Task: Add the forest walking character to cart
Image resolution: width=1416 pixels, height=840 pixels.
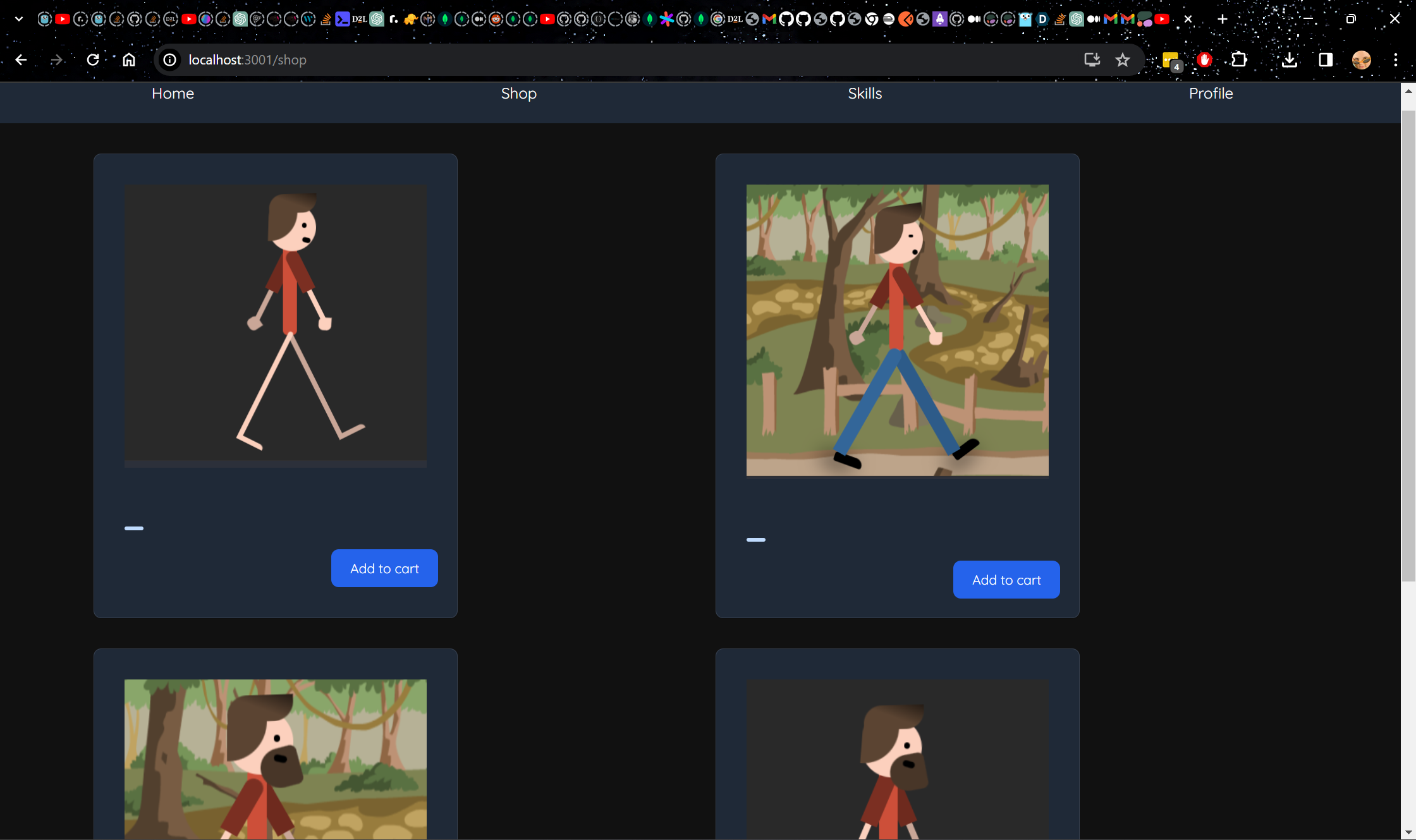Action: point(1006,580)
